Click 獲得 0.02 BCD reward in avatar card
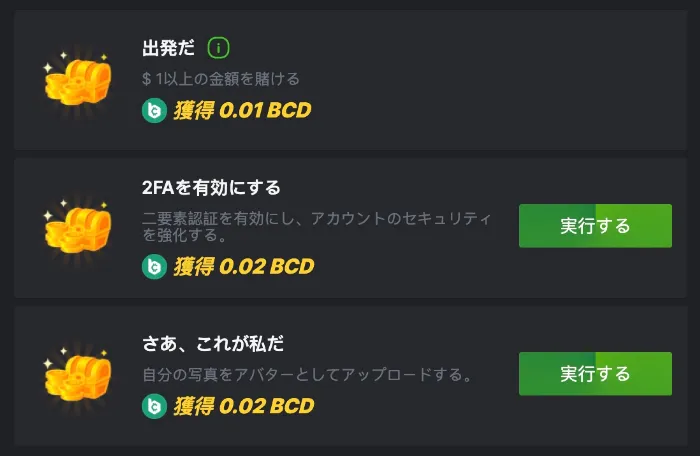Screen dimensions: 700x456 tap(243, 405)
